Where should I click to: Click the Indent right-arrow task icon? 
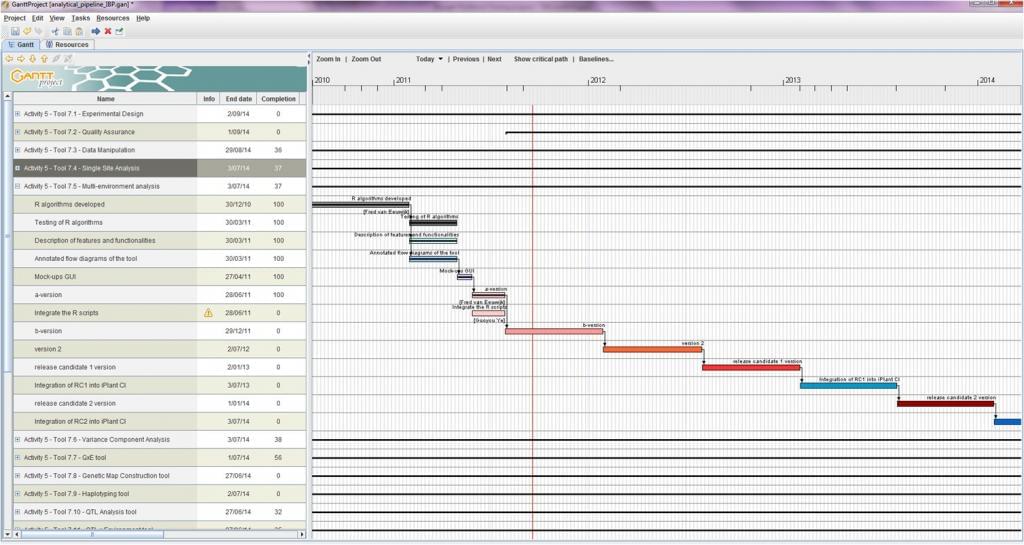(21, 59)
